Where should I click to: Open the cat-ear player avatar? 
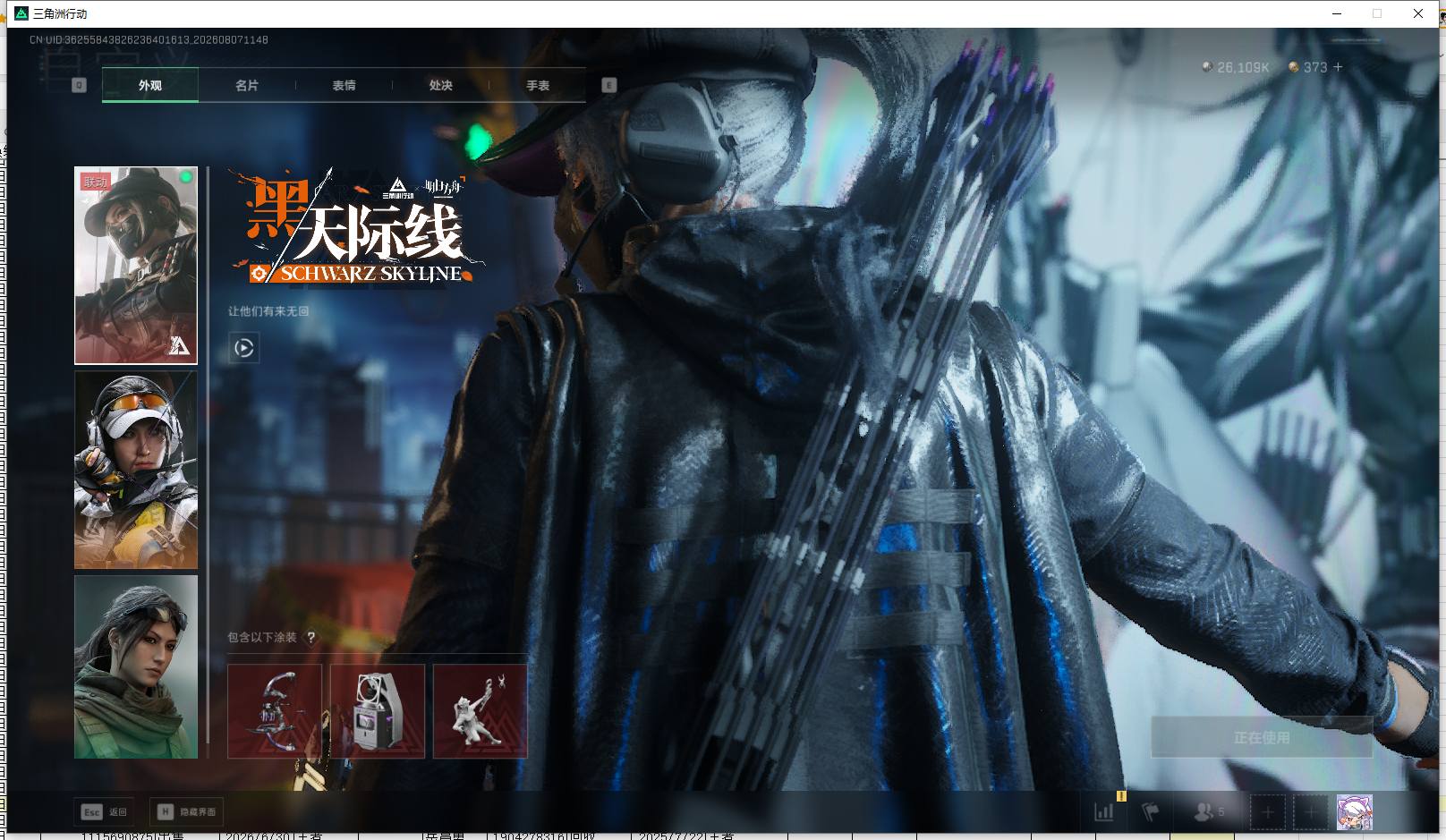[1355, 812]
